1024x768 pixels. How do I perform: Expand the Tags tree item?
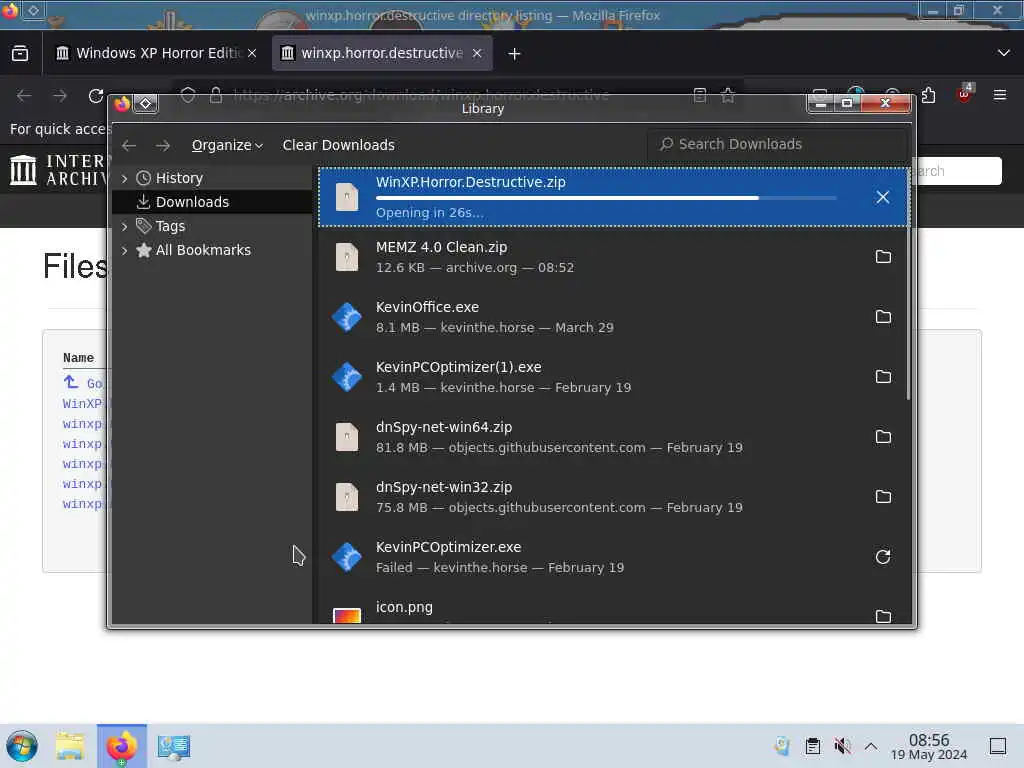coord(125,227)
